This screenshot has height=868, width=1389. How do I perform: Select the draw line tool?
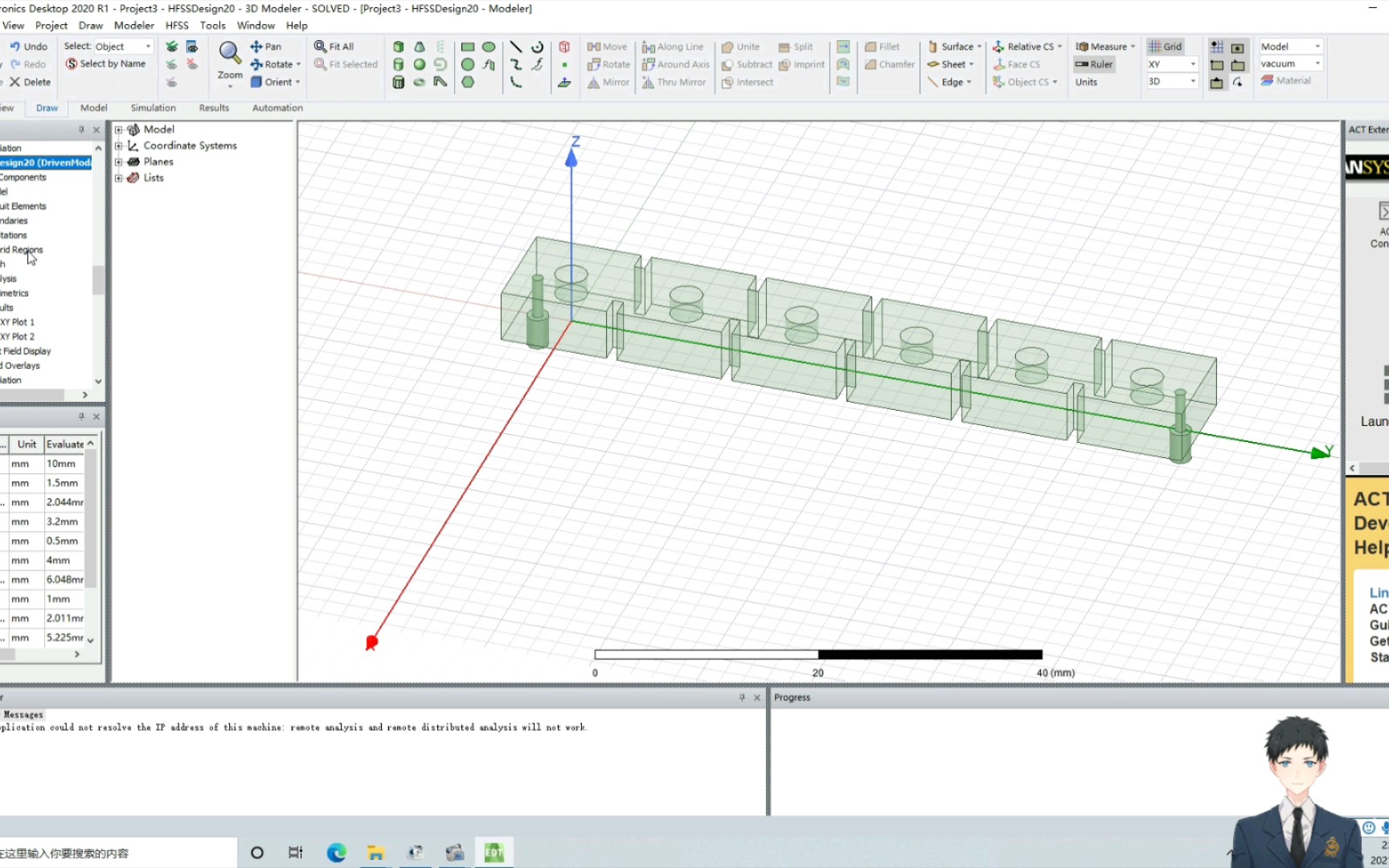pos(516,47)
